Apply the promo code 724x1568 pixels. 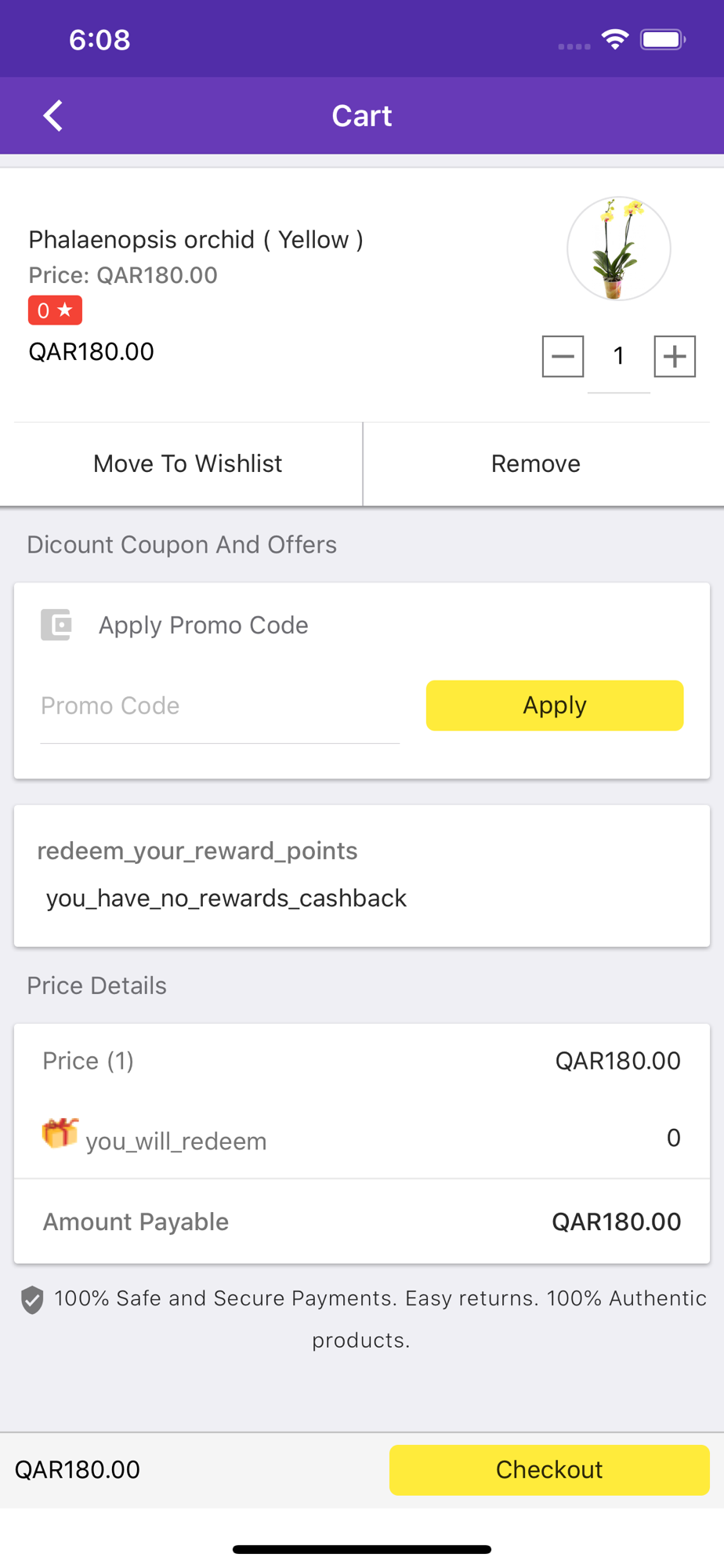554,706
